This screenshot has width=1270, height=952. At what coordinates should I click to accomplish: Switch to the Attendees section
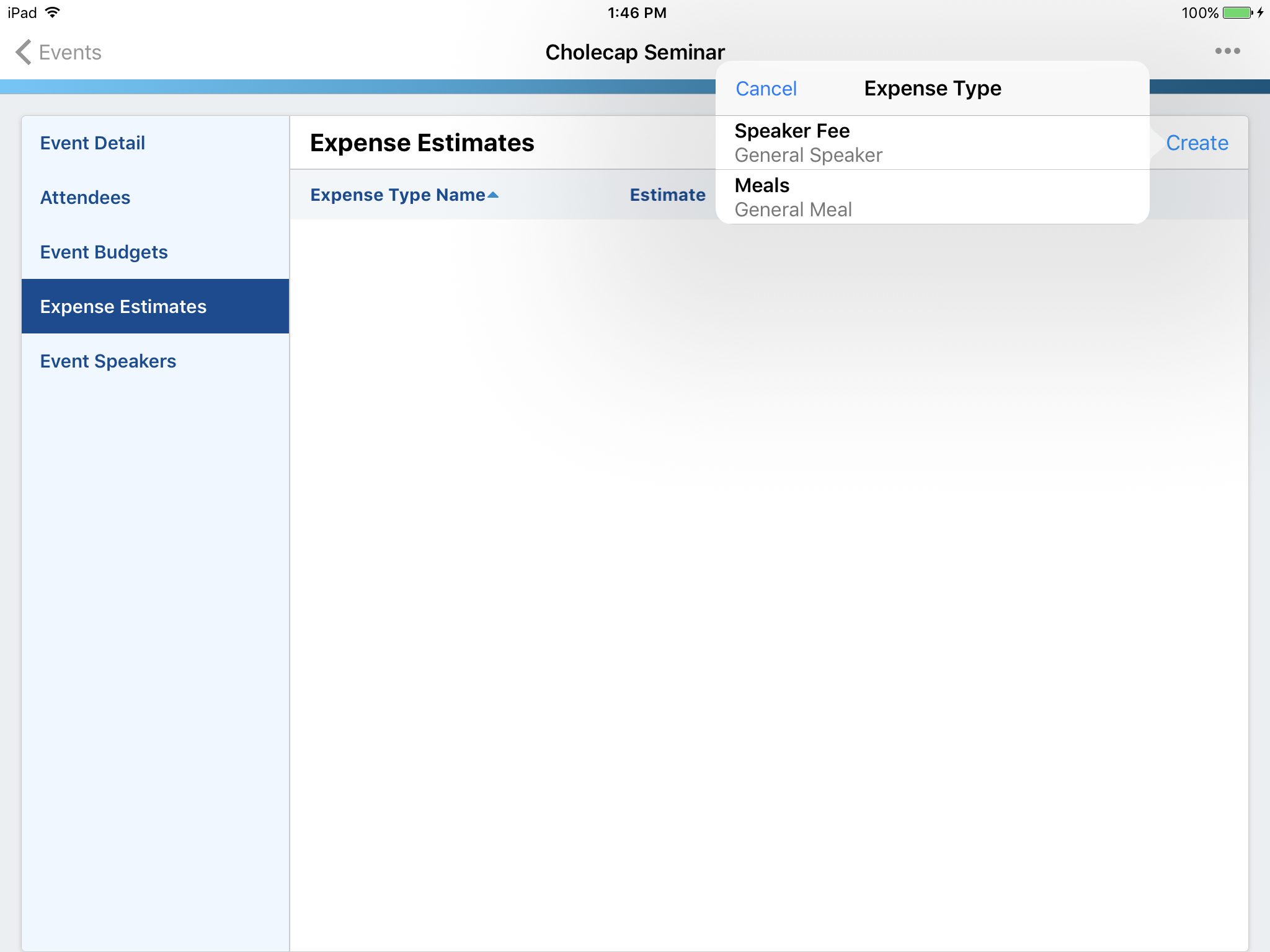click(86, 198)
